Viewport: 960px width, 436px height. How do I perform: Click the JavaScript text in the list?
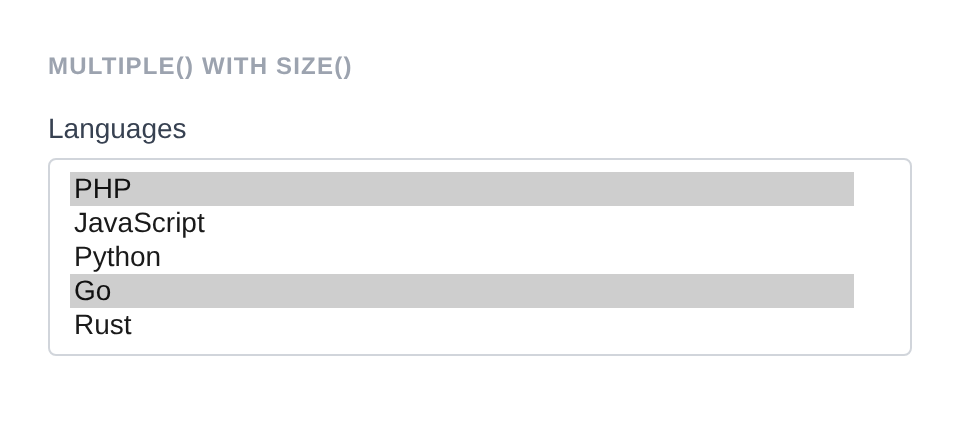[x=139, y=223]
